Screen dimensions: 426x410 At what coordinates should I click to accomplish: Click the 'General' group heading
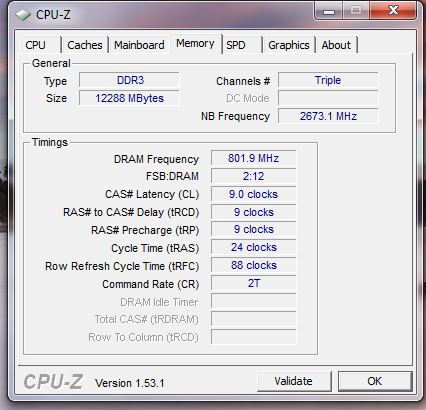pyautogui.click(x=51, y=63)
